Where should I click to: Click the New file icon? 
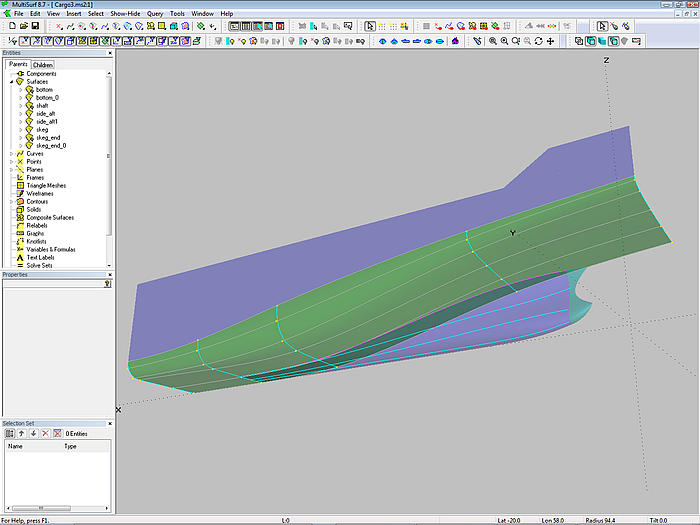click(10, 26)
